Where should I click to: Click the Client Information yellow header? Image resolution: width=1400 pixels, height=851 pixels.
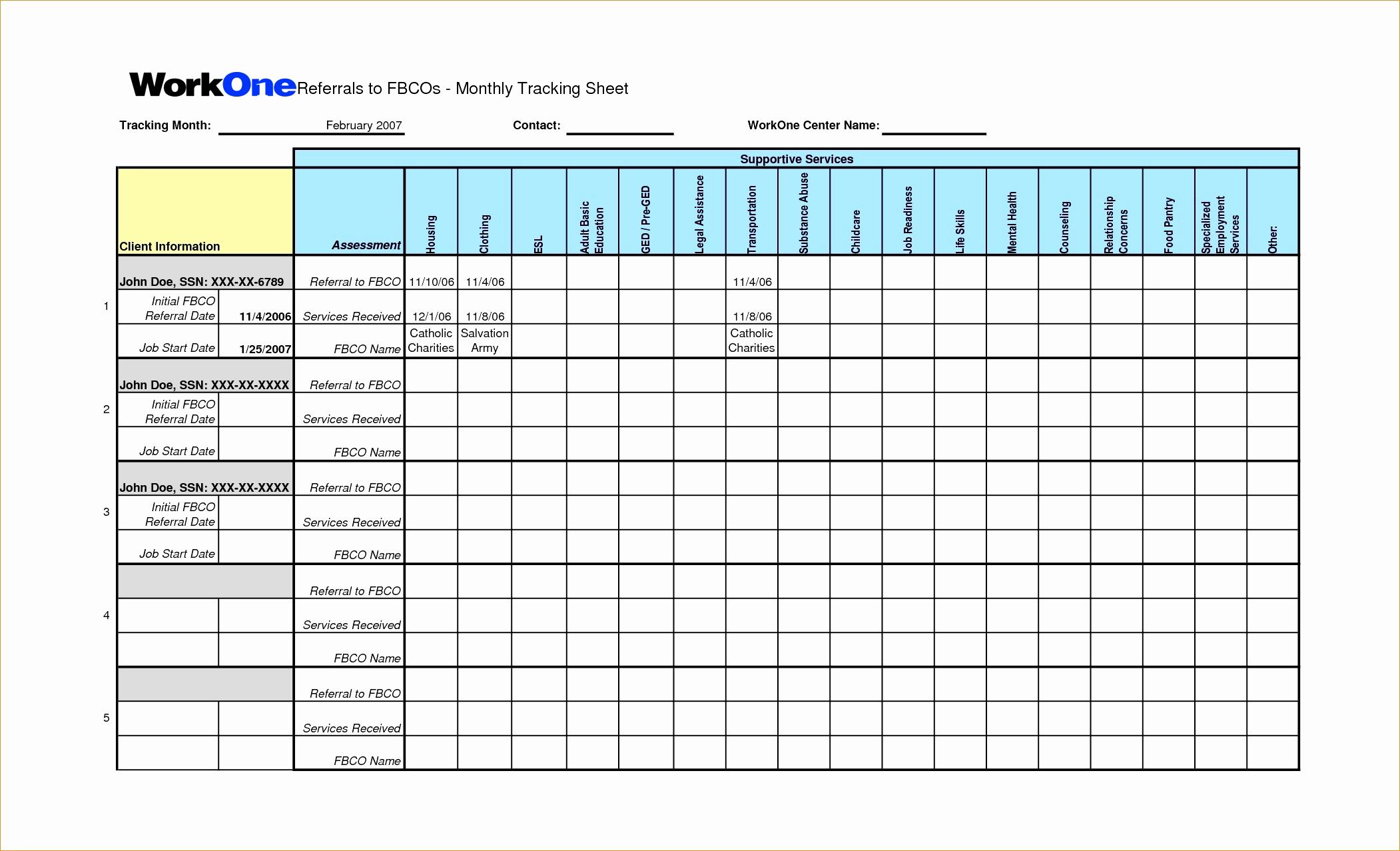point(172,247)
